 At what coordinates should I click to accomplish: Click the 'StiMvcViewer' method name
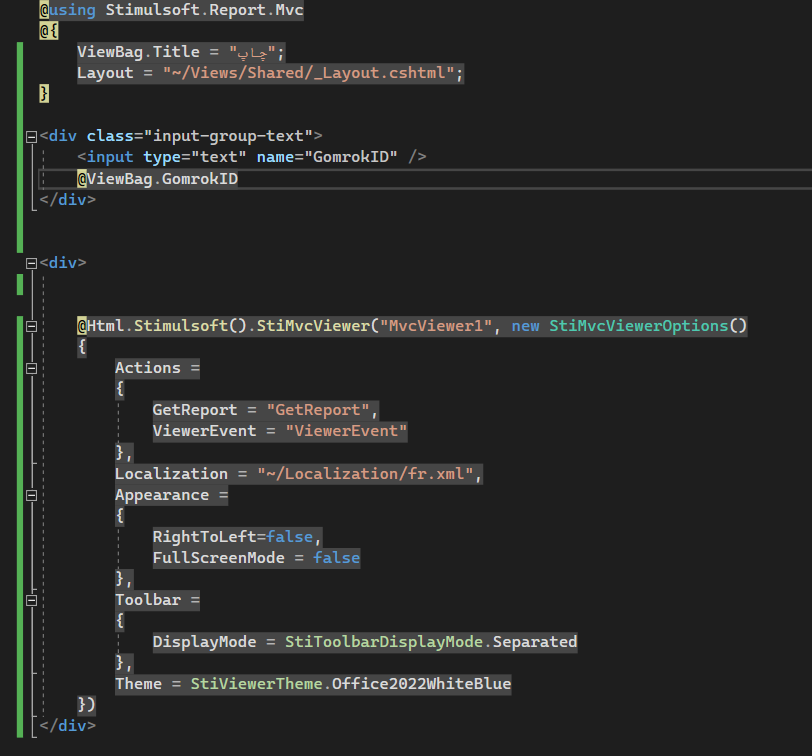click(x=313, y=326)
